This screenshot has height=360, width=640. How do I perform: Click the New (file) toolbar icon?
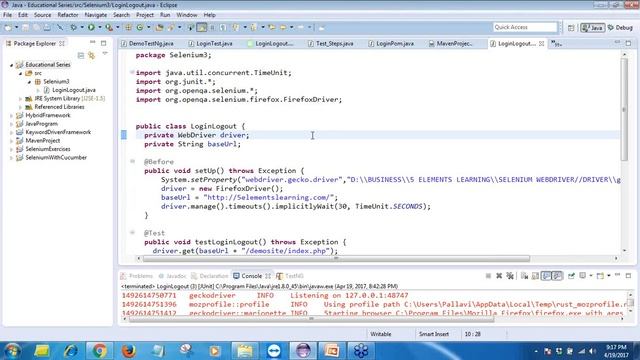click(8, 27)
